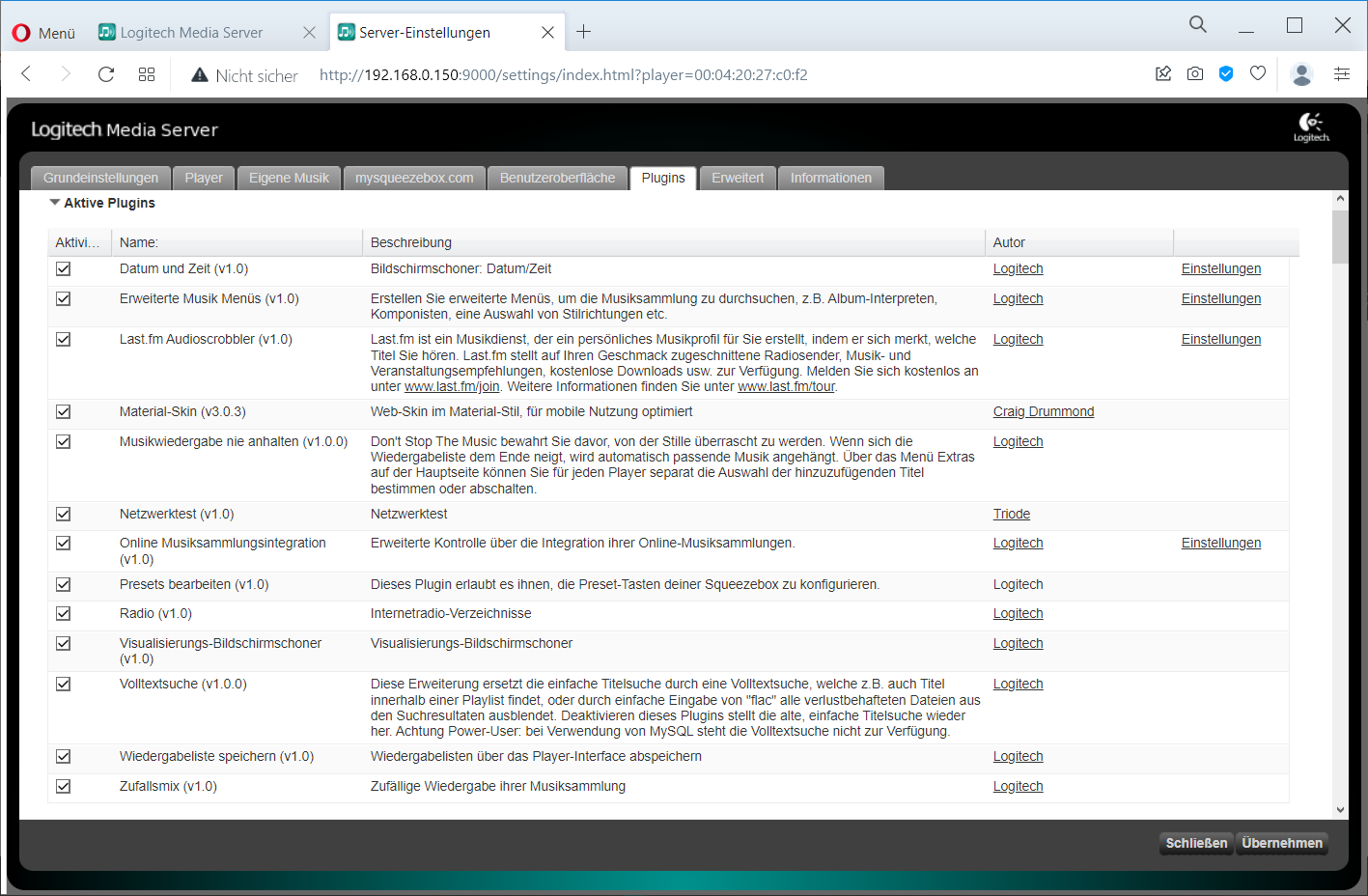Click the plugin list scrollbar down arrow
The image size is (1368, 896).
coord(1340,810)
